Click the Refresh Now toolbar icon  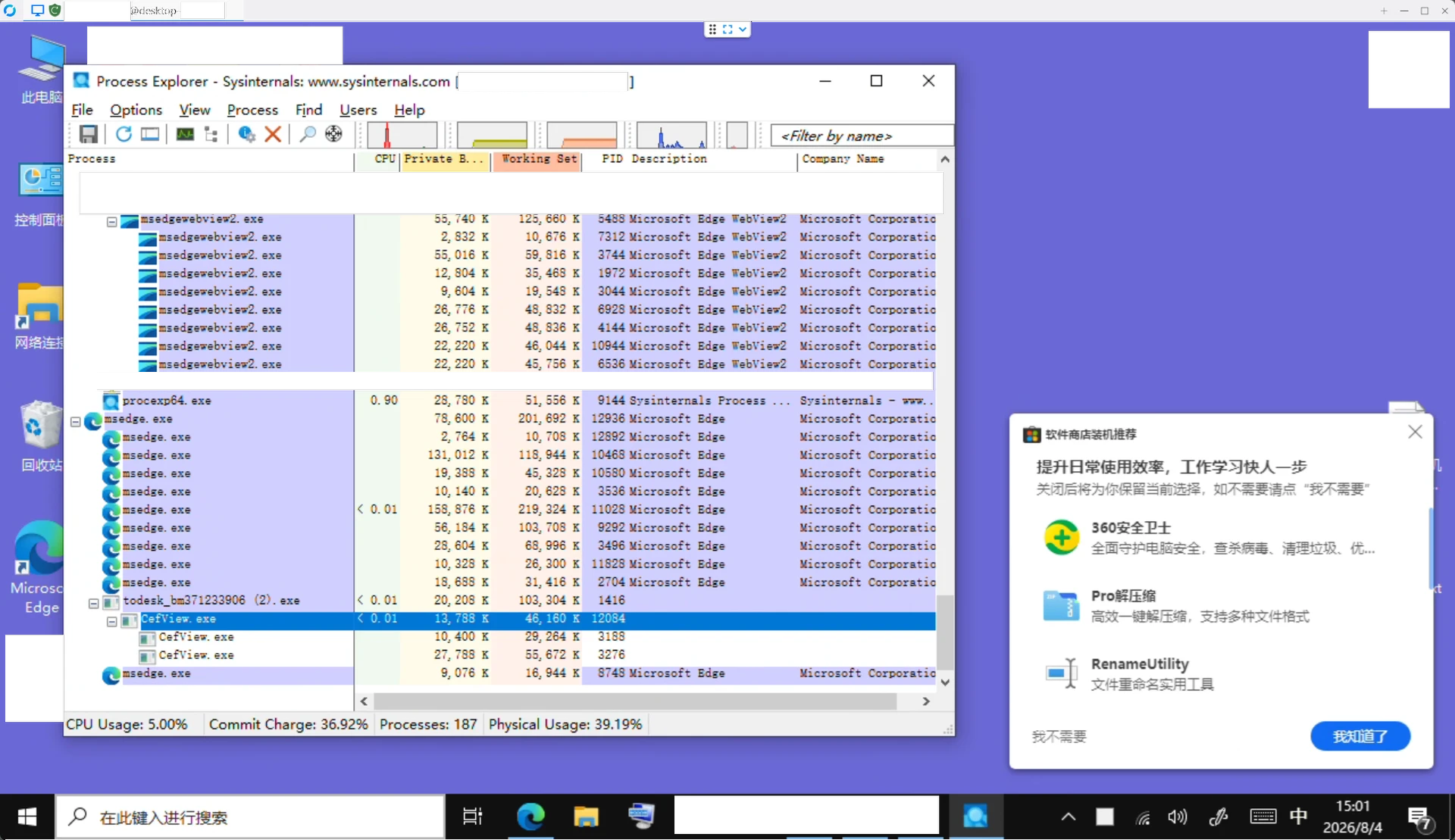pos(124,134)
